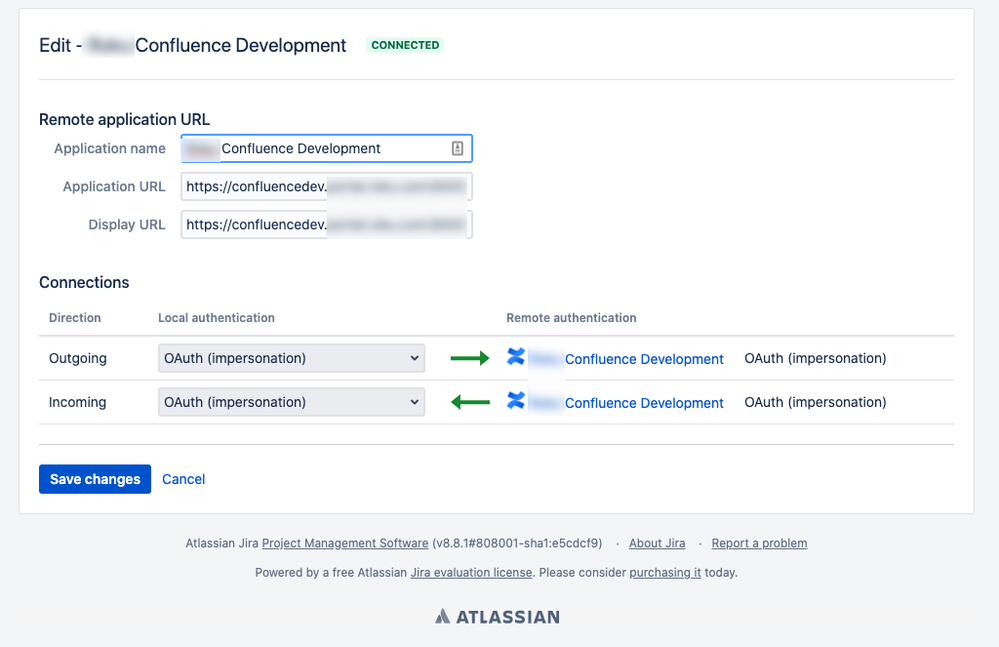Click the Connections section heading
This screenshot has width=999, height=647.
coord(84,282)
